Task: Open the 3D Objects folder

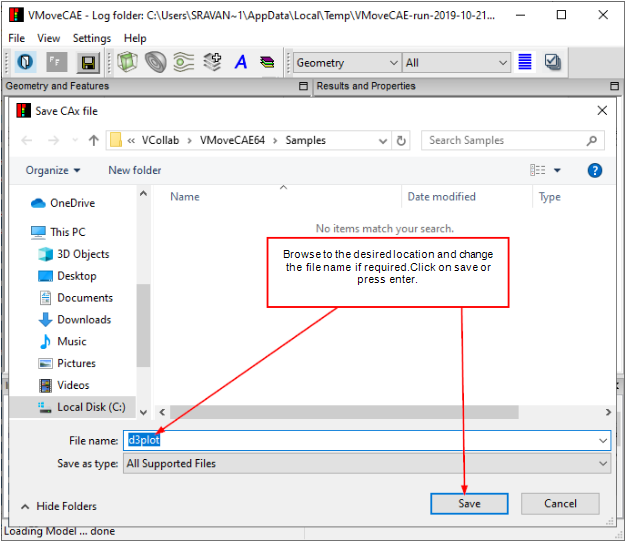Action: (x=73, y=254)
